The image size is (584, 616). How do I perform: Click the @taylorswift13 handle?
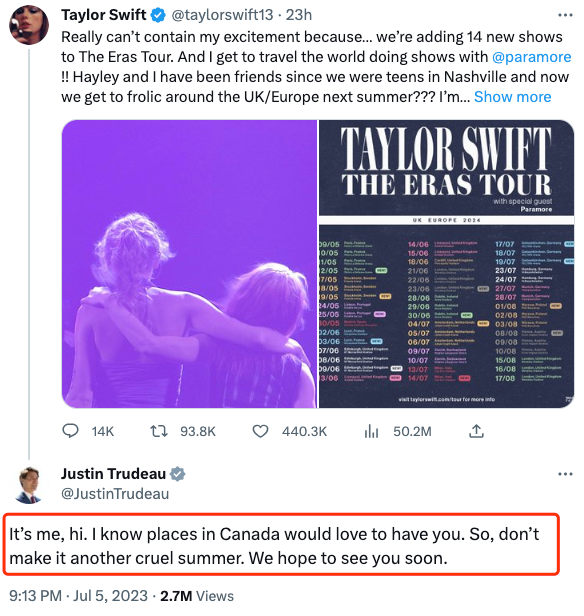point(222,15)
